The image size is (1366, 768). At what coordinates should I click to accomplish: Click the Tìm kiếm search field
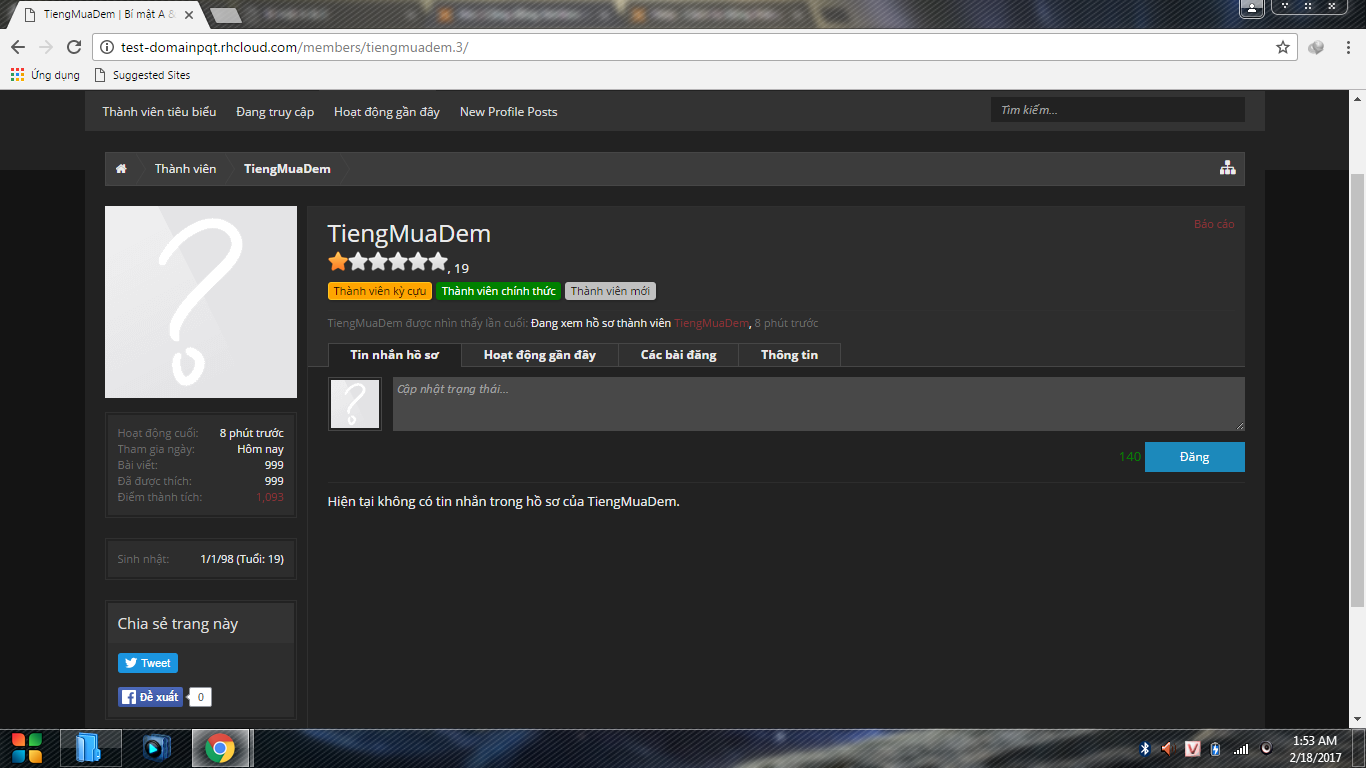click(1117, 110)
